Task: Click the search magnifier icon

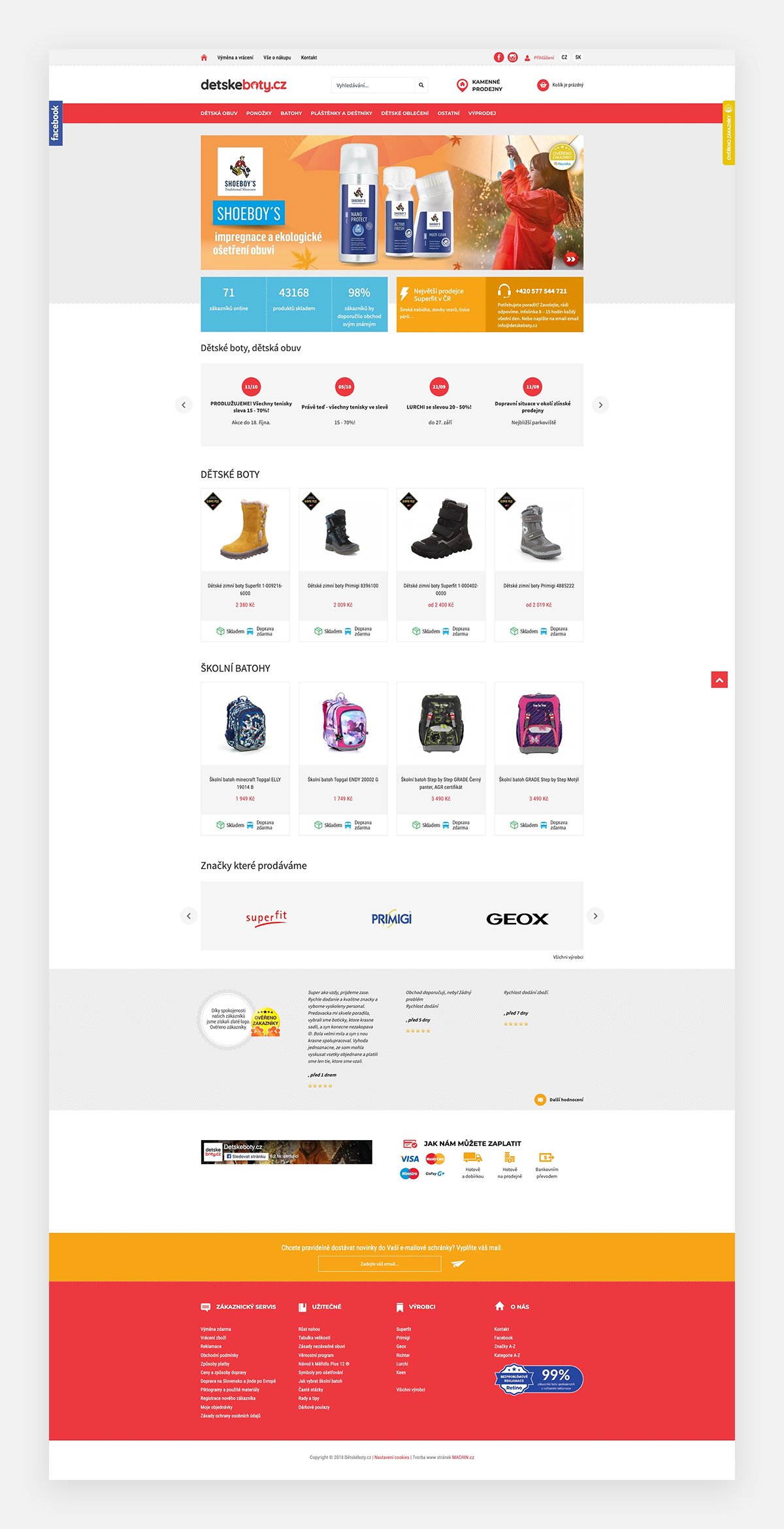Action: 421,85
